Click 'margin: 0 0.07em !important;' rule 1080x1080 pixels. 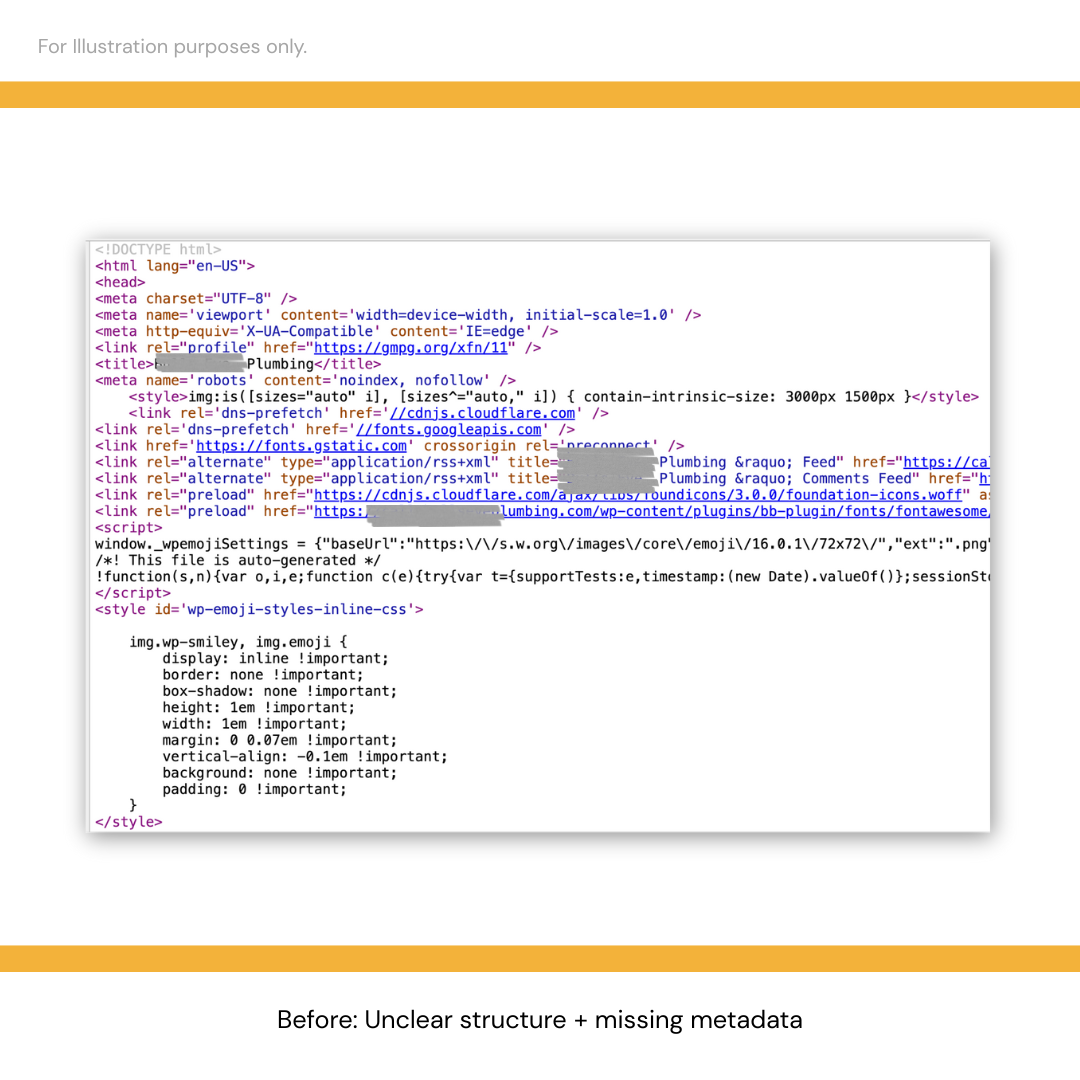point(280,741)
